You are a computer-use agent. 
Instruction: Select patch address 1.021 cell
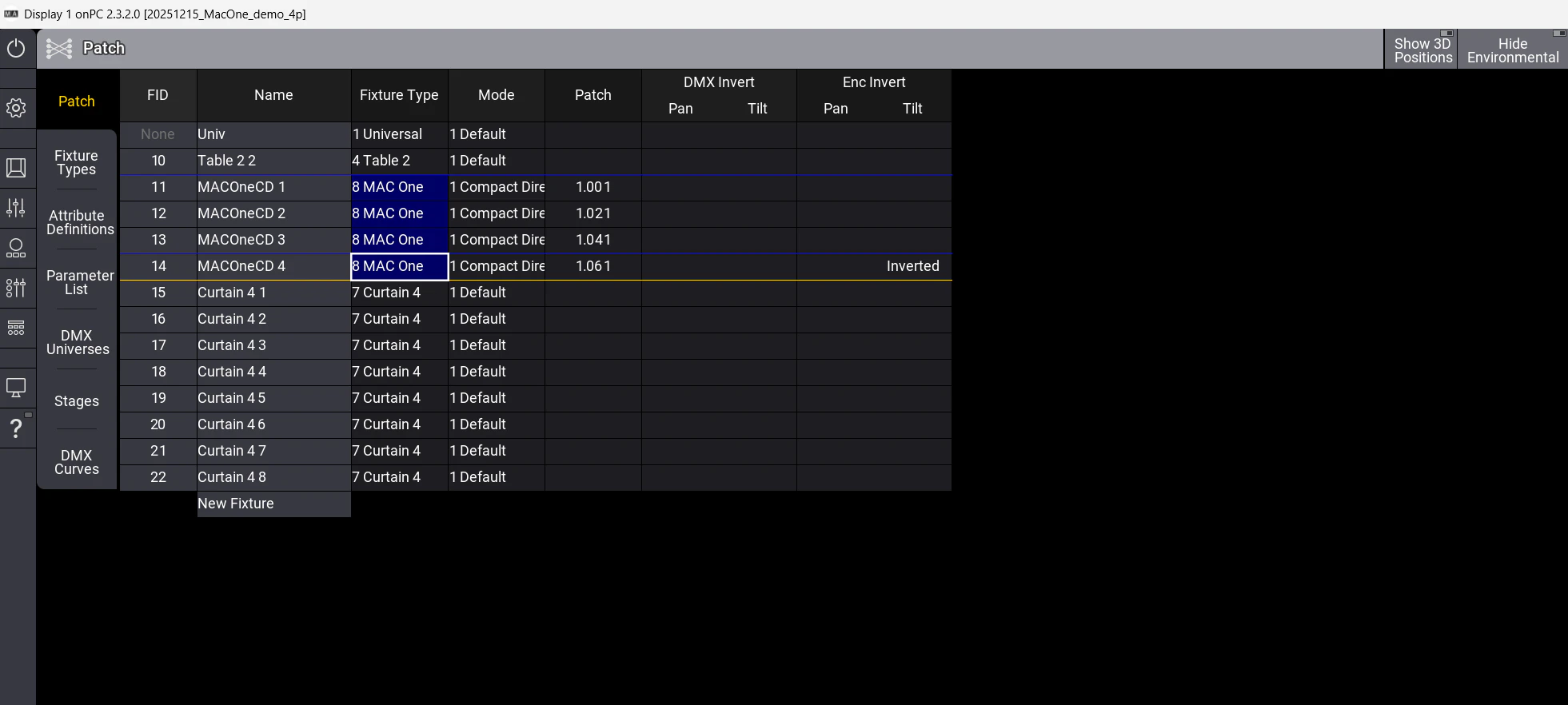[x=593, y=213]
